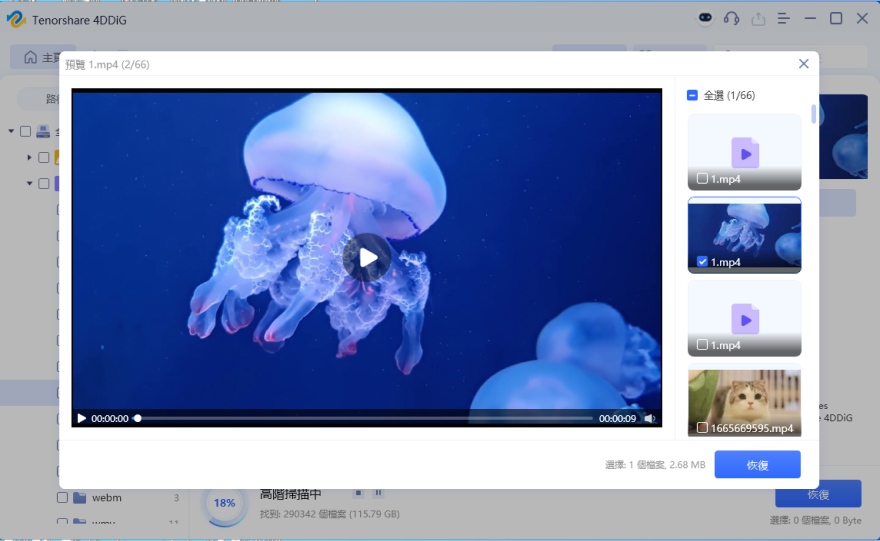The height and width of the screenshot is (541, 880).
Task: Click the video seek bar track
Action: tap(365, 419)
